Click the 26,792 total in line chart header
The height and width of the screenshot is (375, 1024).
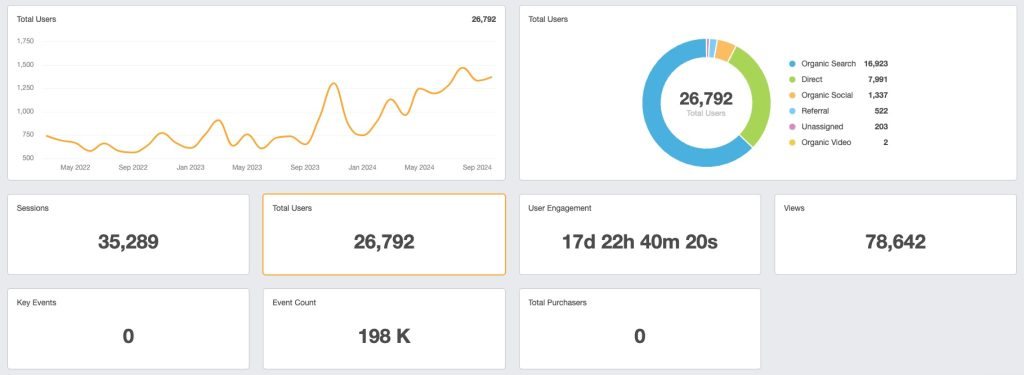[x=484, y=20]
